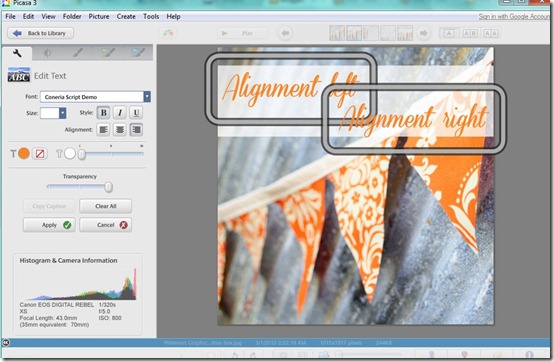Open the wrench basic fixes tab
This screenshot has width=554, height=362.
17,53
